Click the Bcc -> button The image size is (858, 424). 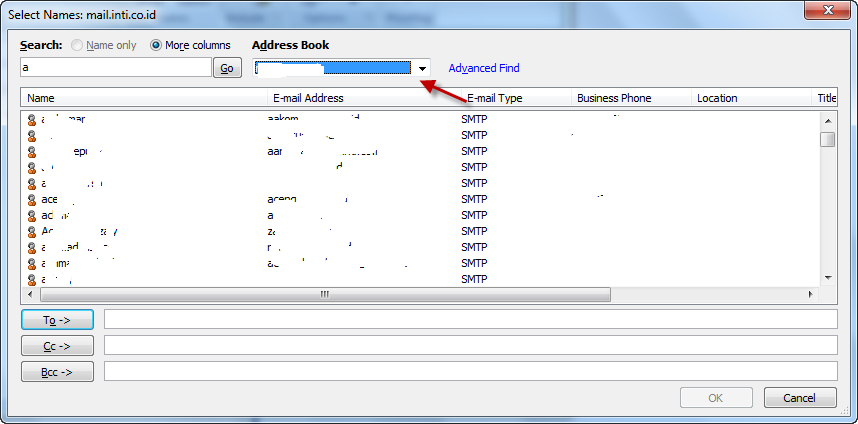tap(57, 371)
